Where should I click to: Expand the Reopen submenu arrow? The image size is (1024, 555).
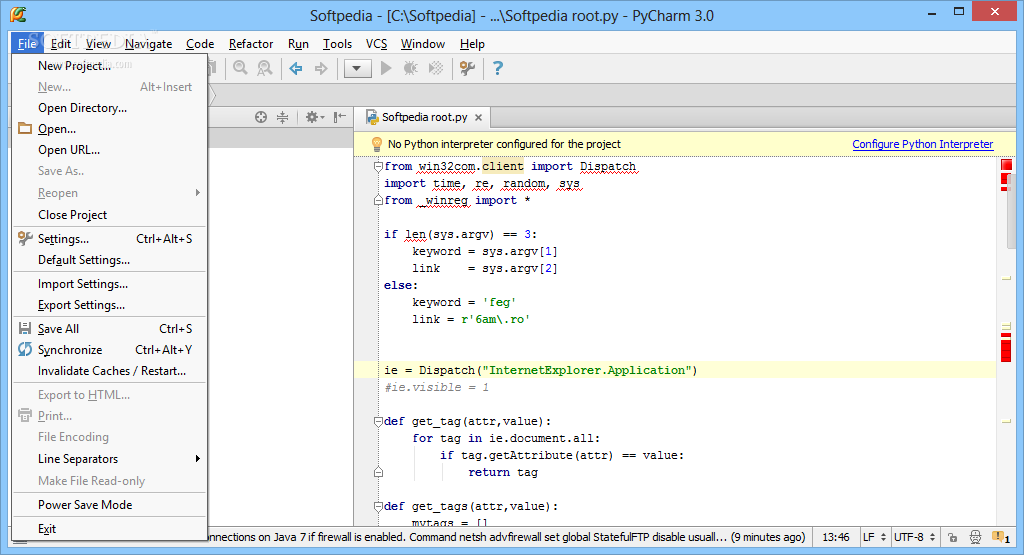coord(197,193)
